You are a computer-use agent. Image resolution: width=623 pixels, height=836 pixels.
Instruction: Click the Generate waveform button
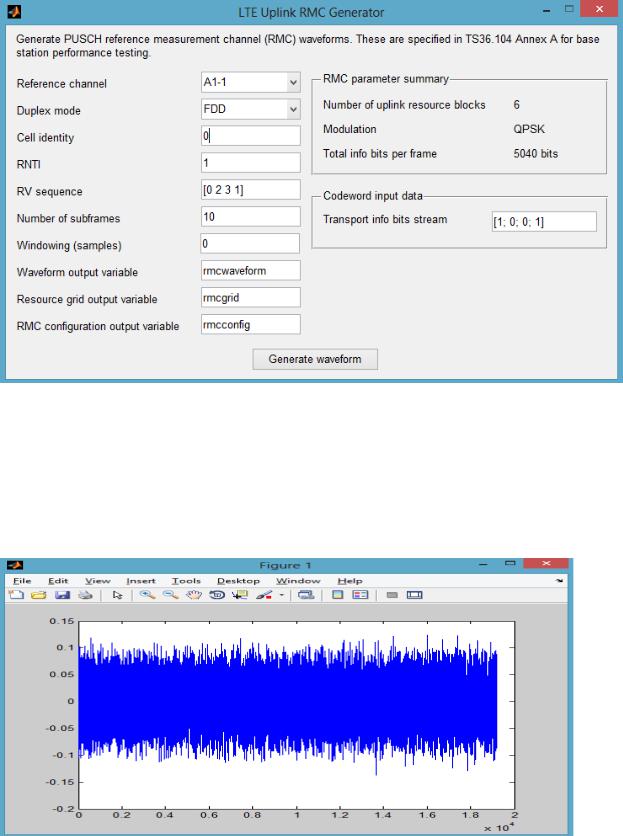pos(315,359)
